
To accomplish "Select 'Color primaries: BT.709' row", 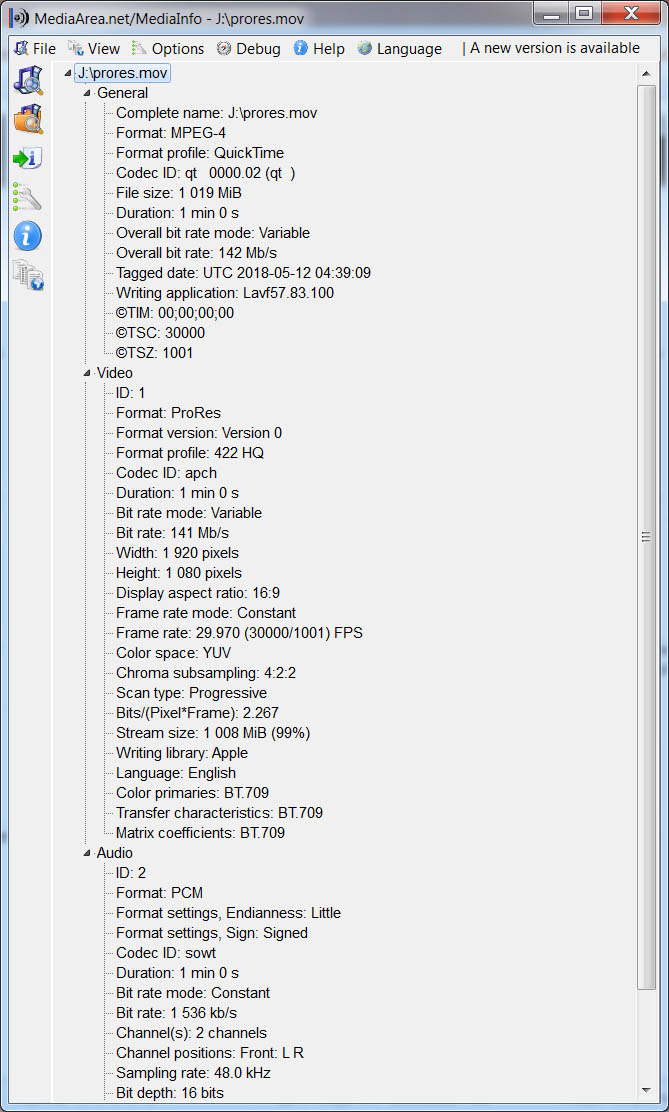I will 192,793.
